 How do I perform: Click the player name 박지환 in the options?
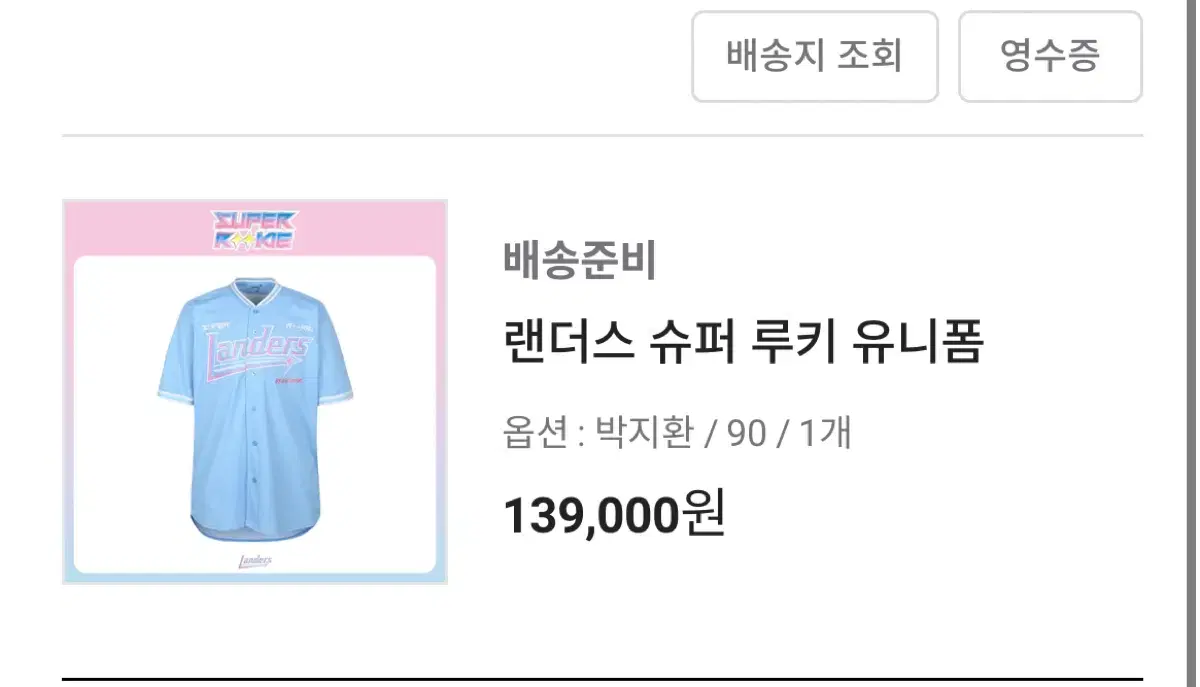(643, 434)
